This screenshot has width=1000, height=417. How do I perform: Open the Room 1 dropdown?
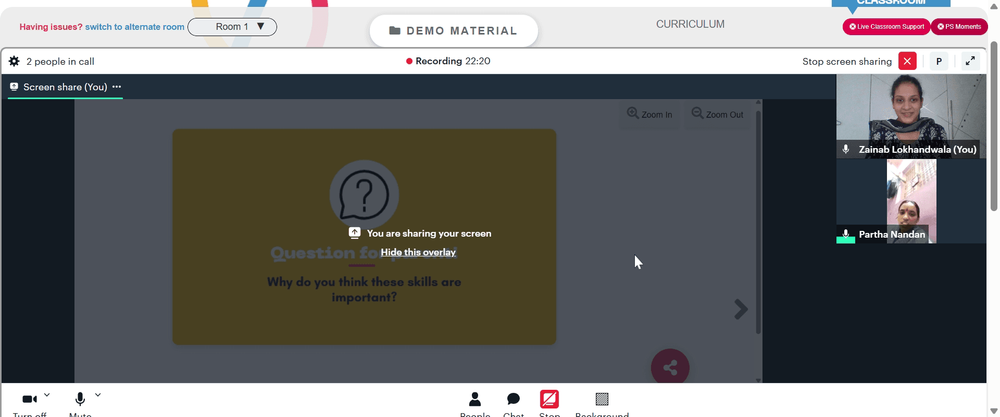point(232,27)
